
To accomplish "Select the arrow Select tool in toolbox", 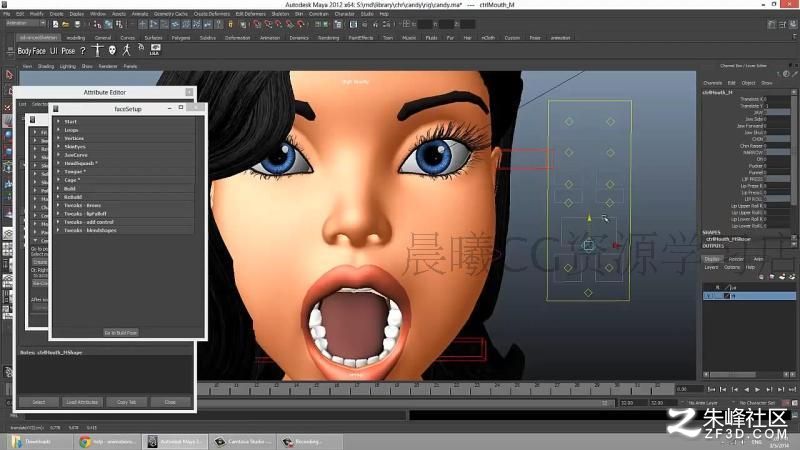I will [9, 76].
